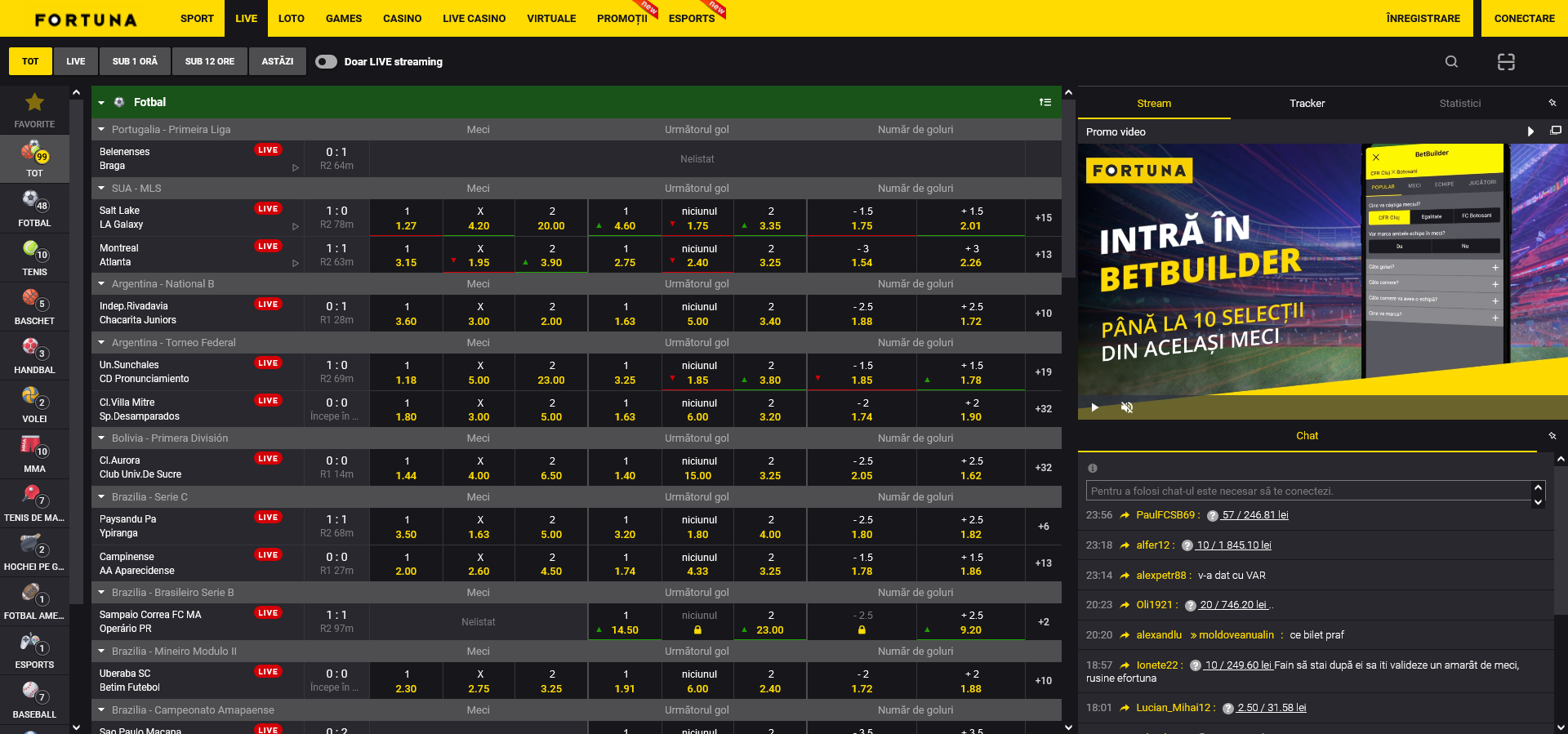Select ASTĂZI filter
1568x734 pixels.
(278, 61)
